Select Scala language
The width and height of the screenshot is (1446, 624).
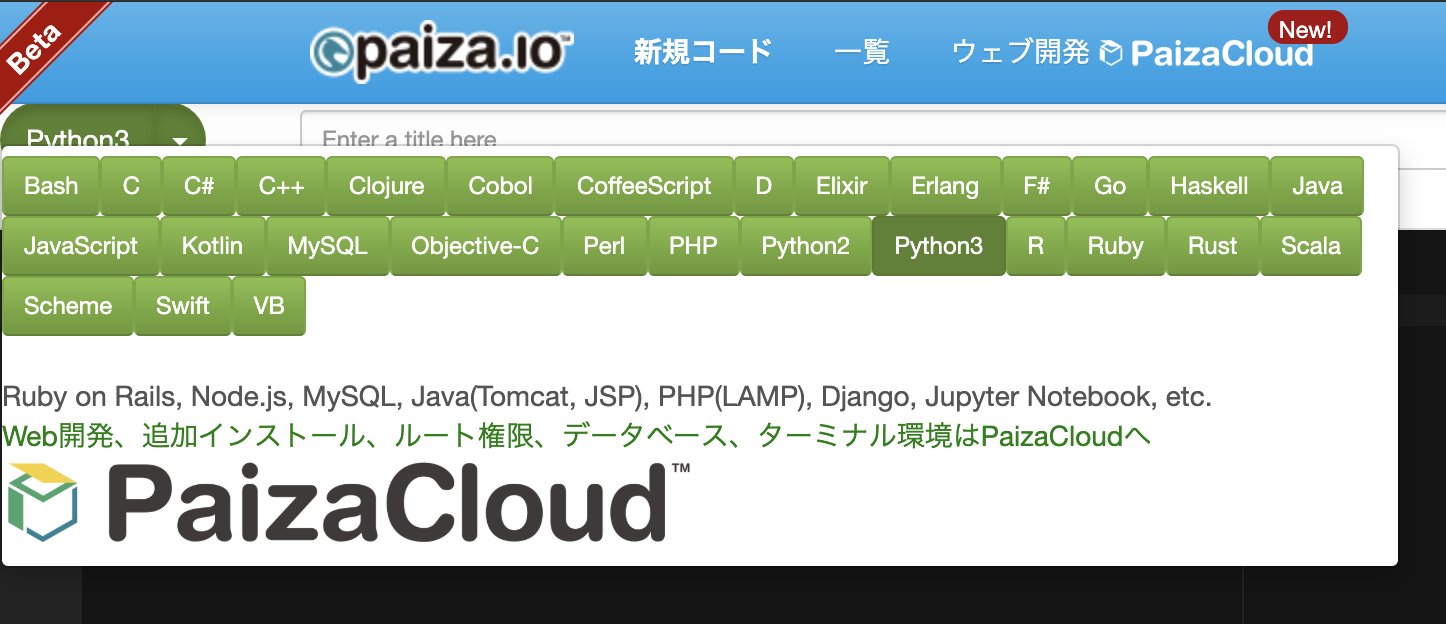click(1311, 246)
